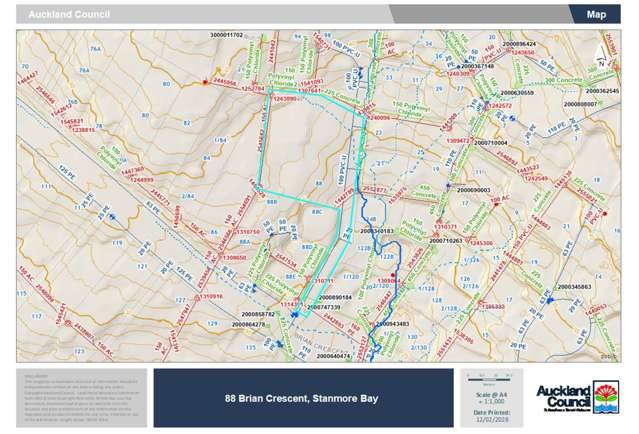Open the Map tab in header
The width and height of the screenshot is (639, 434).
[596, 15]
